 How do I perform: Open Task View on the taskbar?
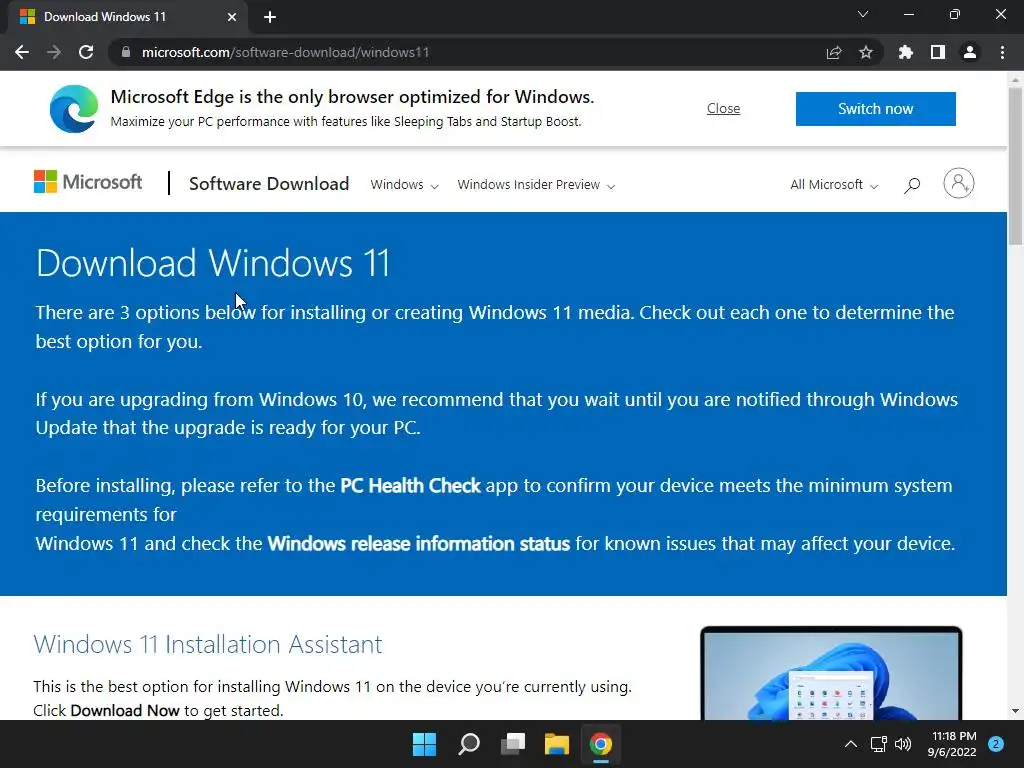pyautogui.click(x=513, y=744)
